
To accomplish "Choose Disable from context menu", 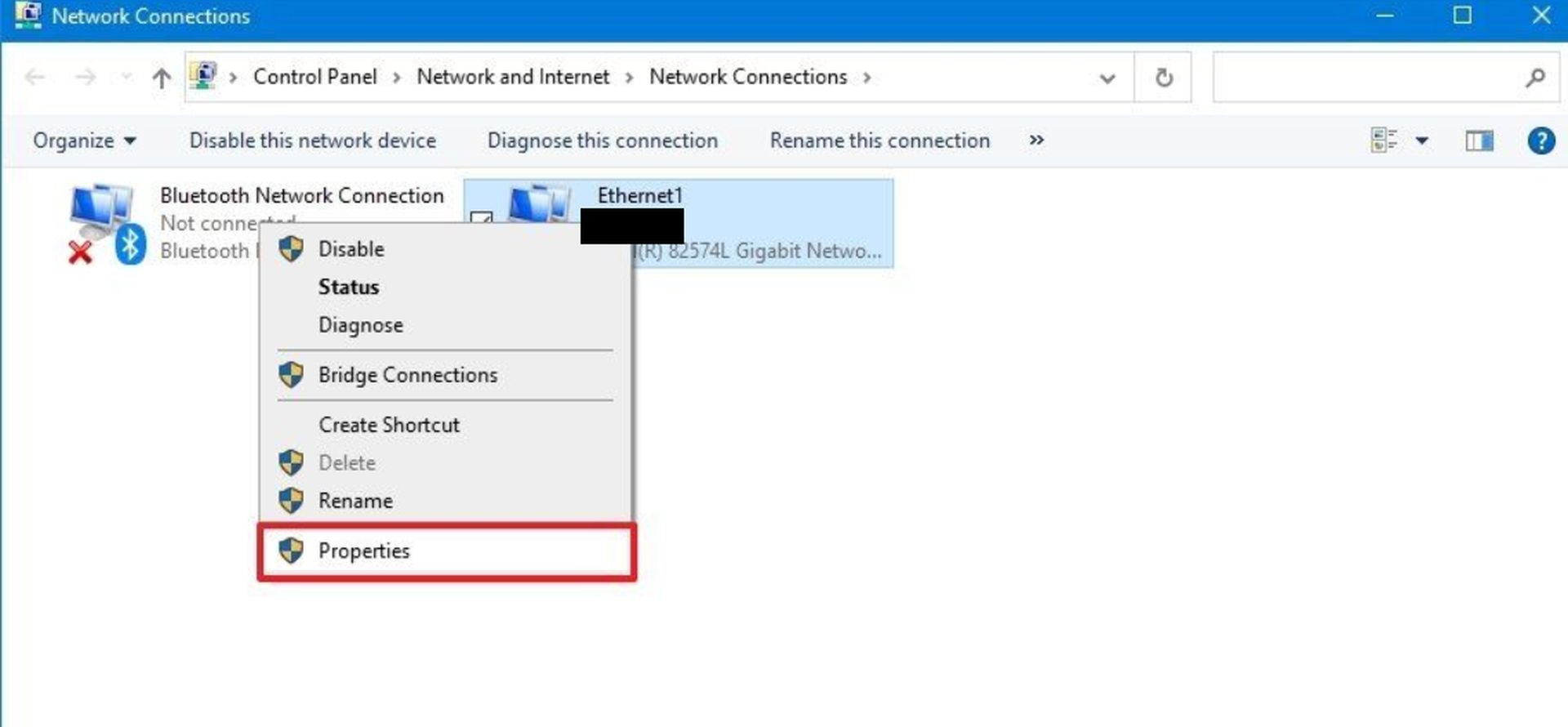I will pos(446,249).
